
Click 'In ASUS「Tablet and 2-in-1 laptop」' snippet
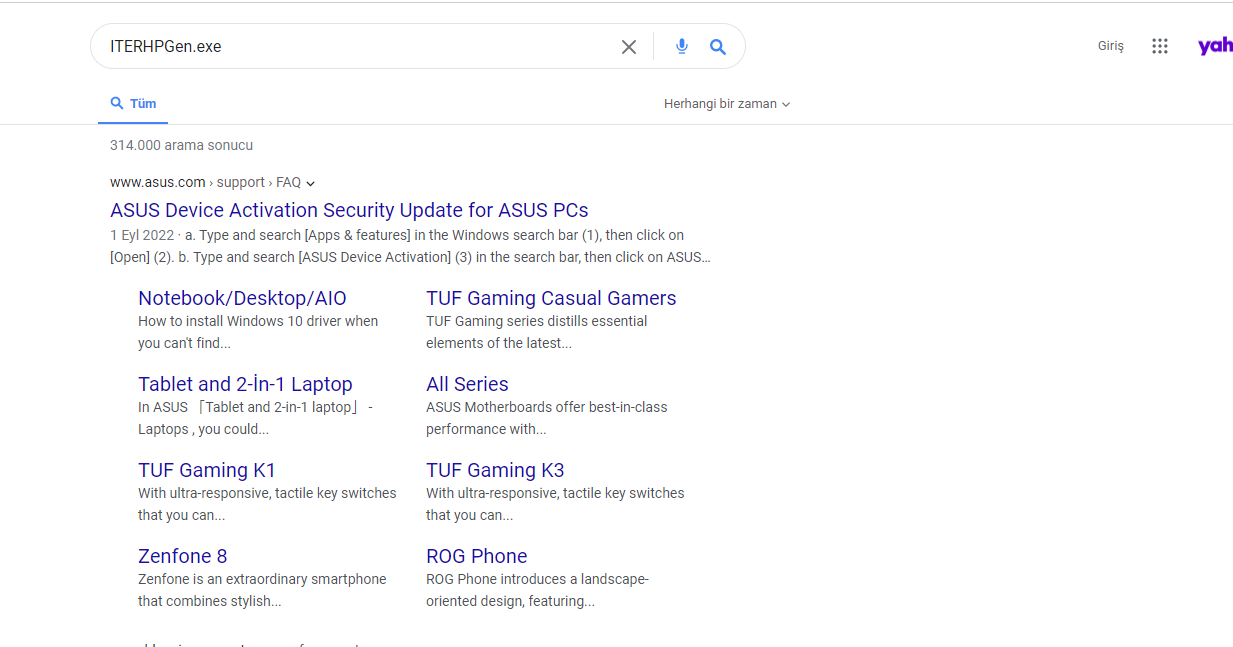coord(255,418)
